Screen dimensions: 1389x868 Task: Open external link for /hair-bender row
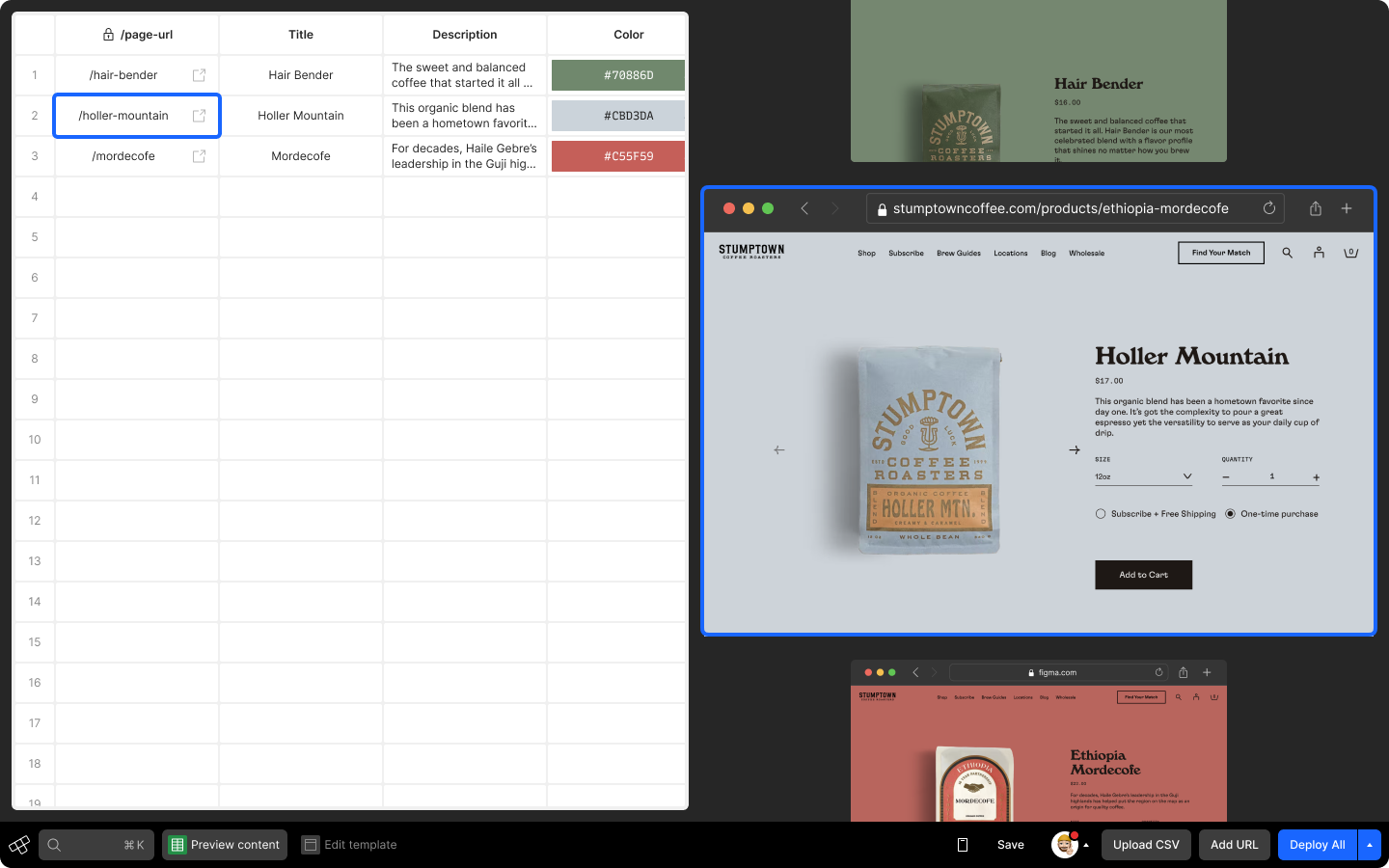tap(199, 75)
